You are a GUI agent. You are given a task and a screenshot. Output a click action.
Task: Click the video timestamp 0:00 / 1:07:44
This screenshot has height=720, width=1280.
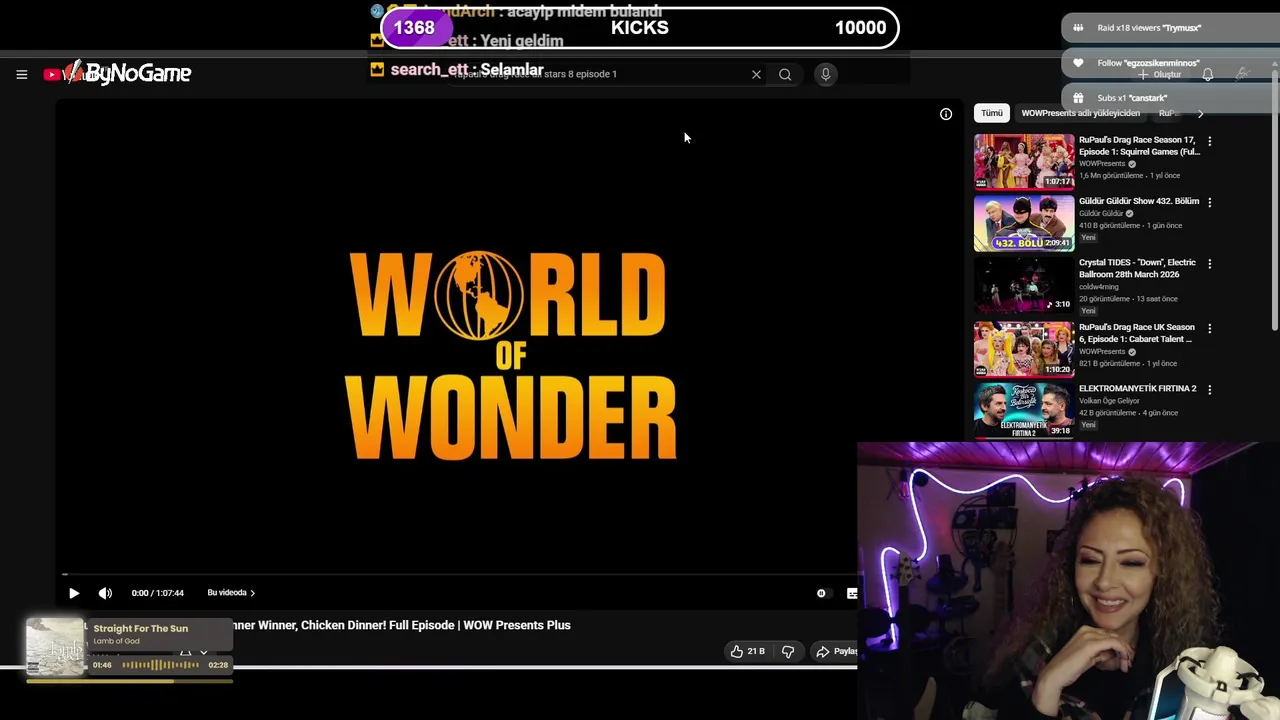coord(158,593)
